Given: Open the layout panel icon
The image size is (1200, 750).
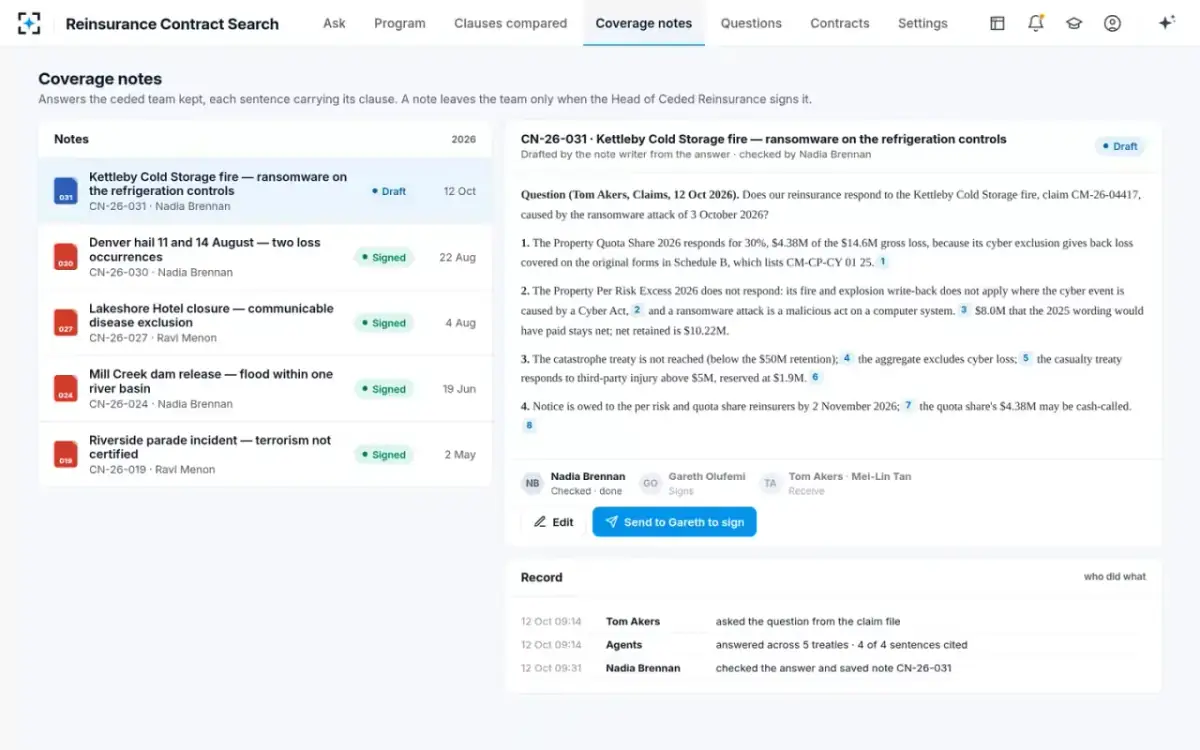Looking at the screenshot, I should (x=997, y=23).
